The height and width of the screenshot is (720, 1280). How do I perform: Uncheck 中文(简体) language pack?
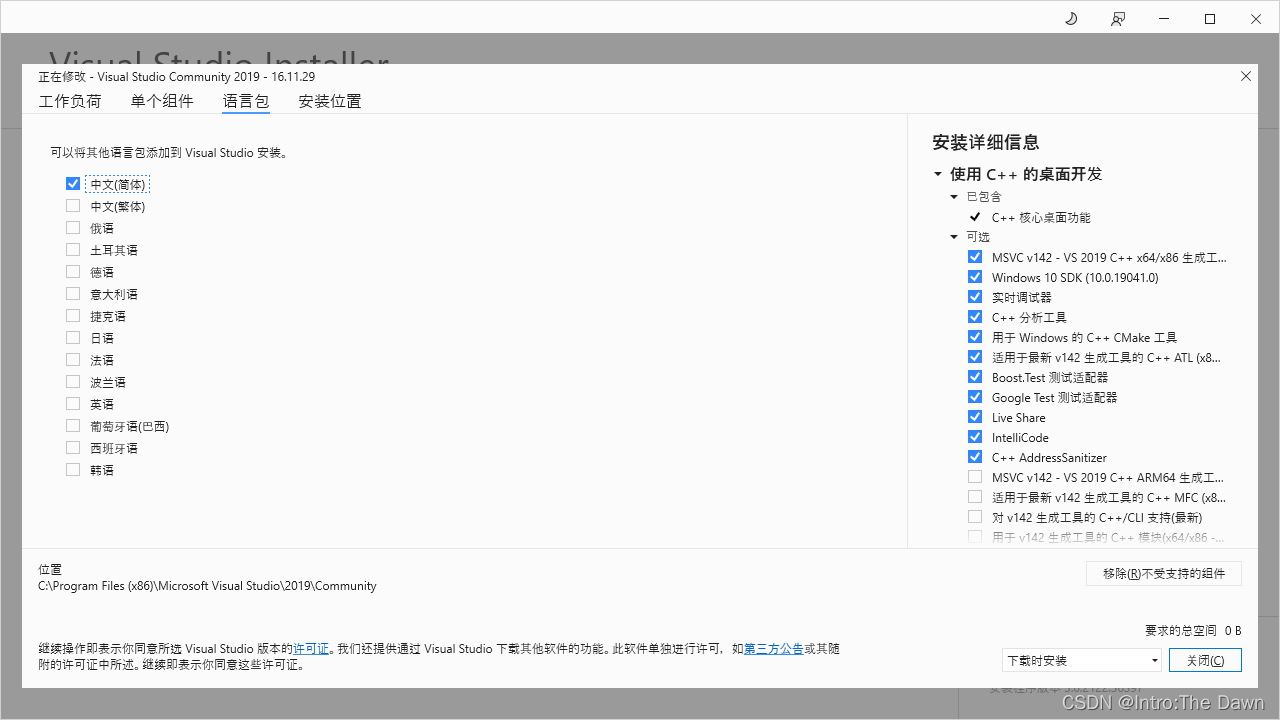click(73, 184)
